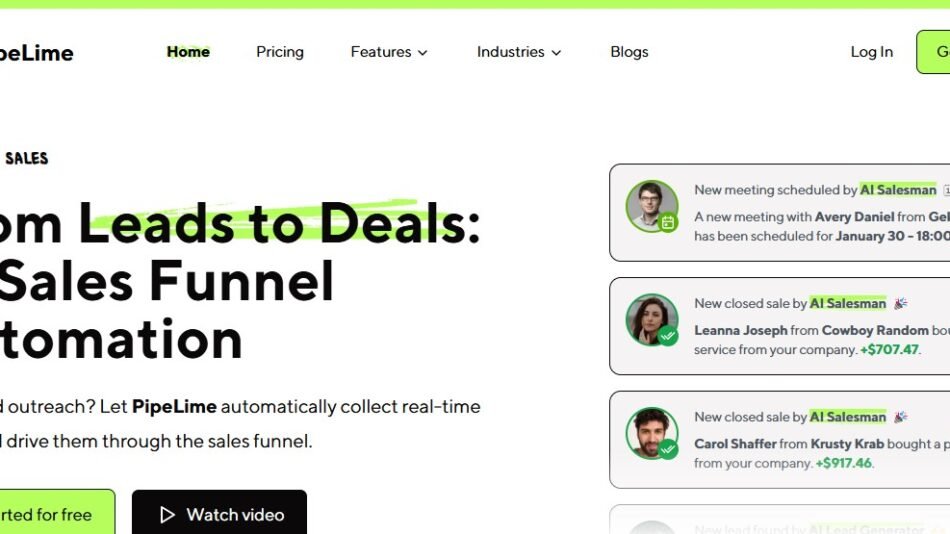Open the Leanna Joseph closed sale card
950x534 pixels.
pyautogui.click(x=780, y=326)
